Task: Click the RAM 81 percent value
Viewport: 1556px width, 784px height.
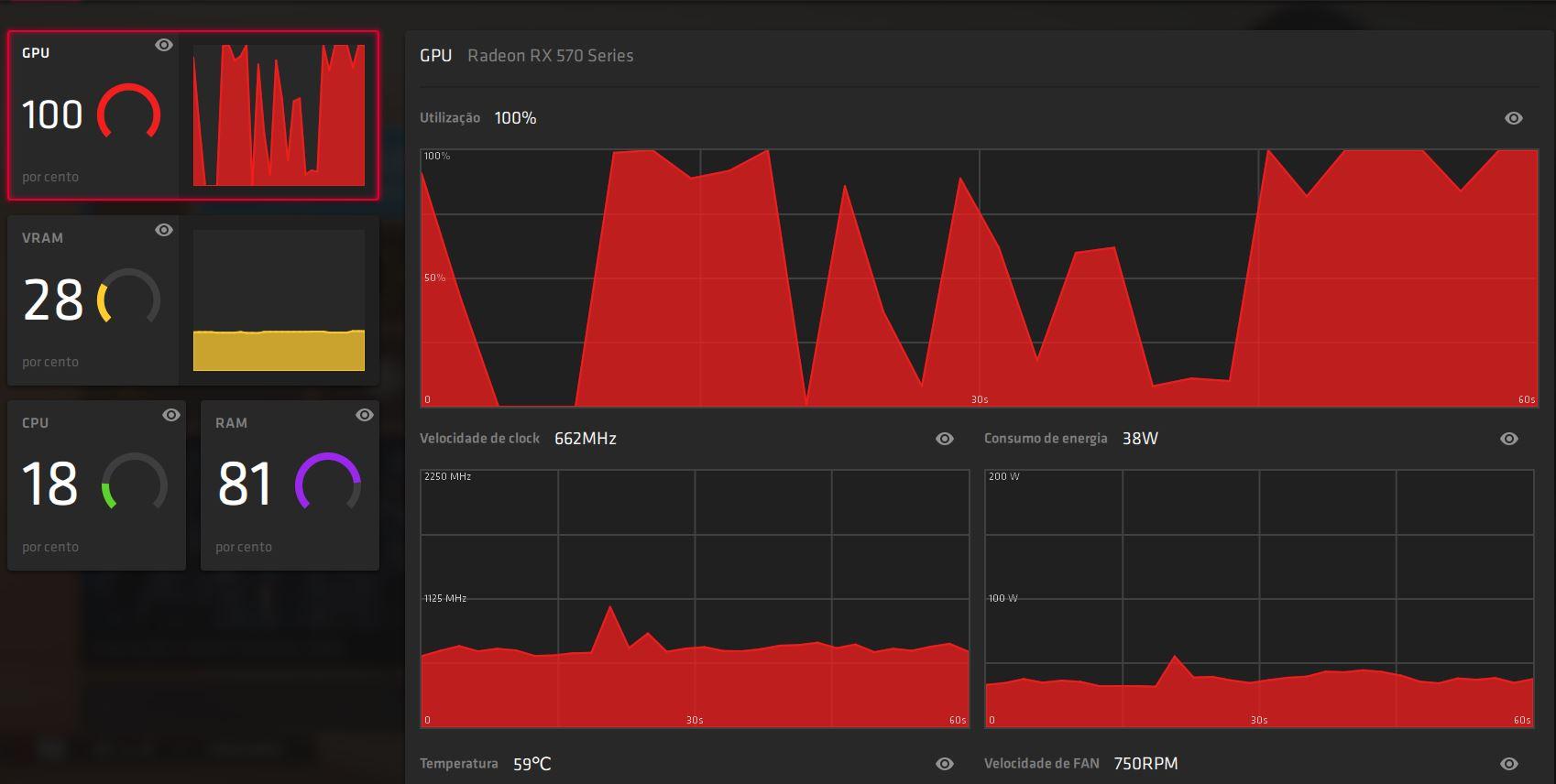Action: (x=245, y=484)
